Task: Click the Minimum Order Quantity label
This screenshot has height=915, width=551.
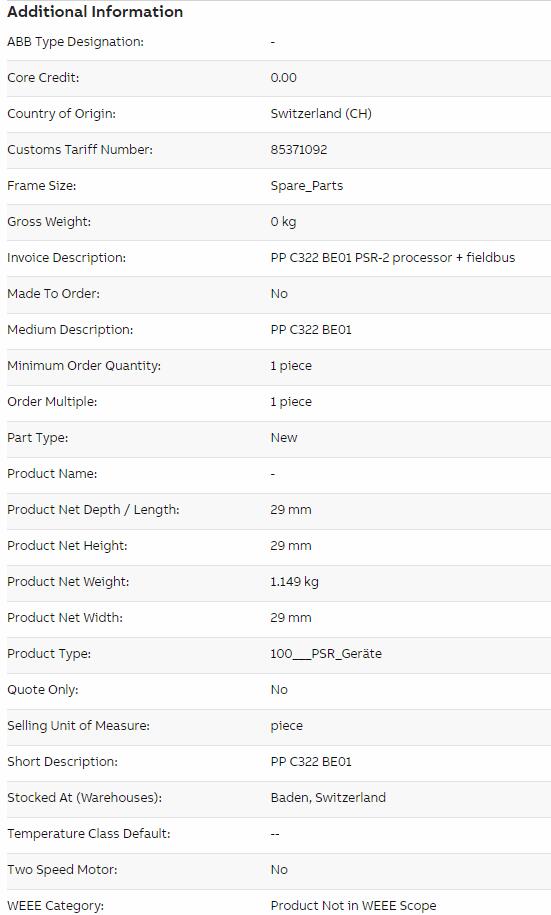Action: (x=84, y=365)
